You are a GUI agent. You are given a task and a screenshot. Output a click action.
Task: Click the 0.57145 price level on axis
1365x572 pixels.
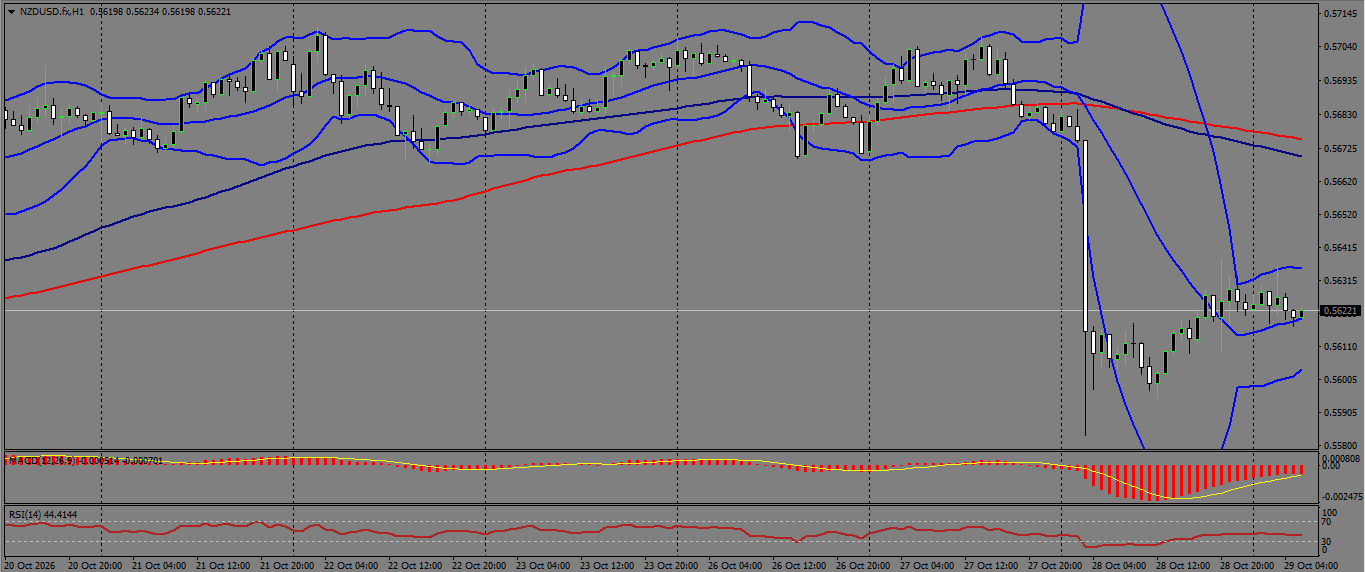click(x=1340, y=14)
